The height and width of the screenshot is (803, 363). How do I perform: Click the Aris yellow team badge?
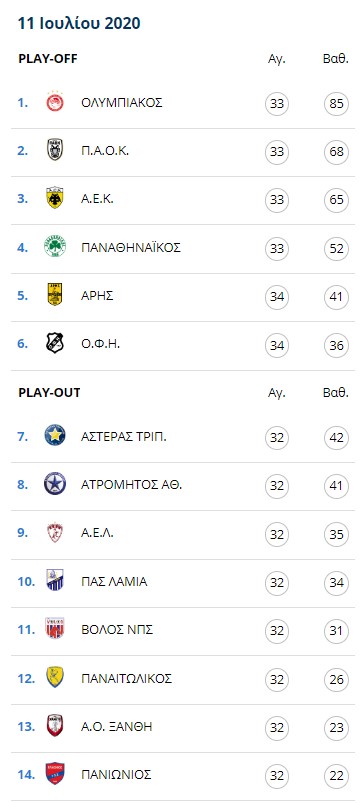tap(55, 295)
